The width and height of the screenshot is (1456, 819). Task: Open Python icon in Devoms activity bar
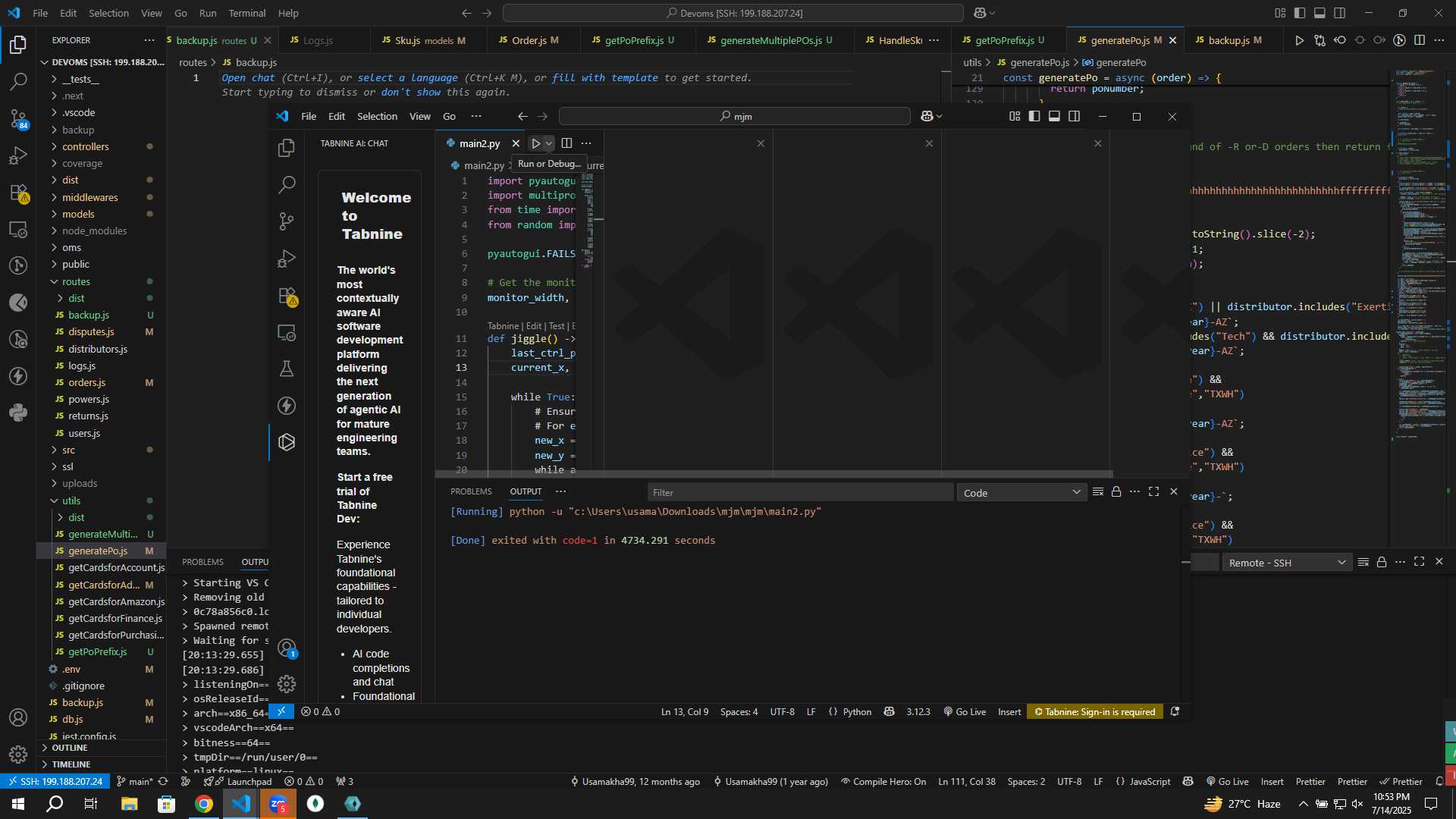[18, 413]
